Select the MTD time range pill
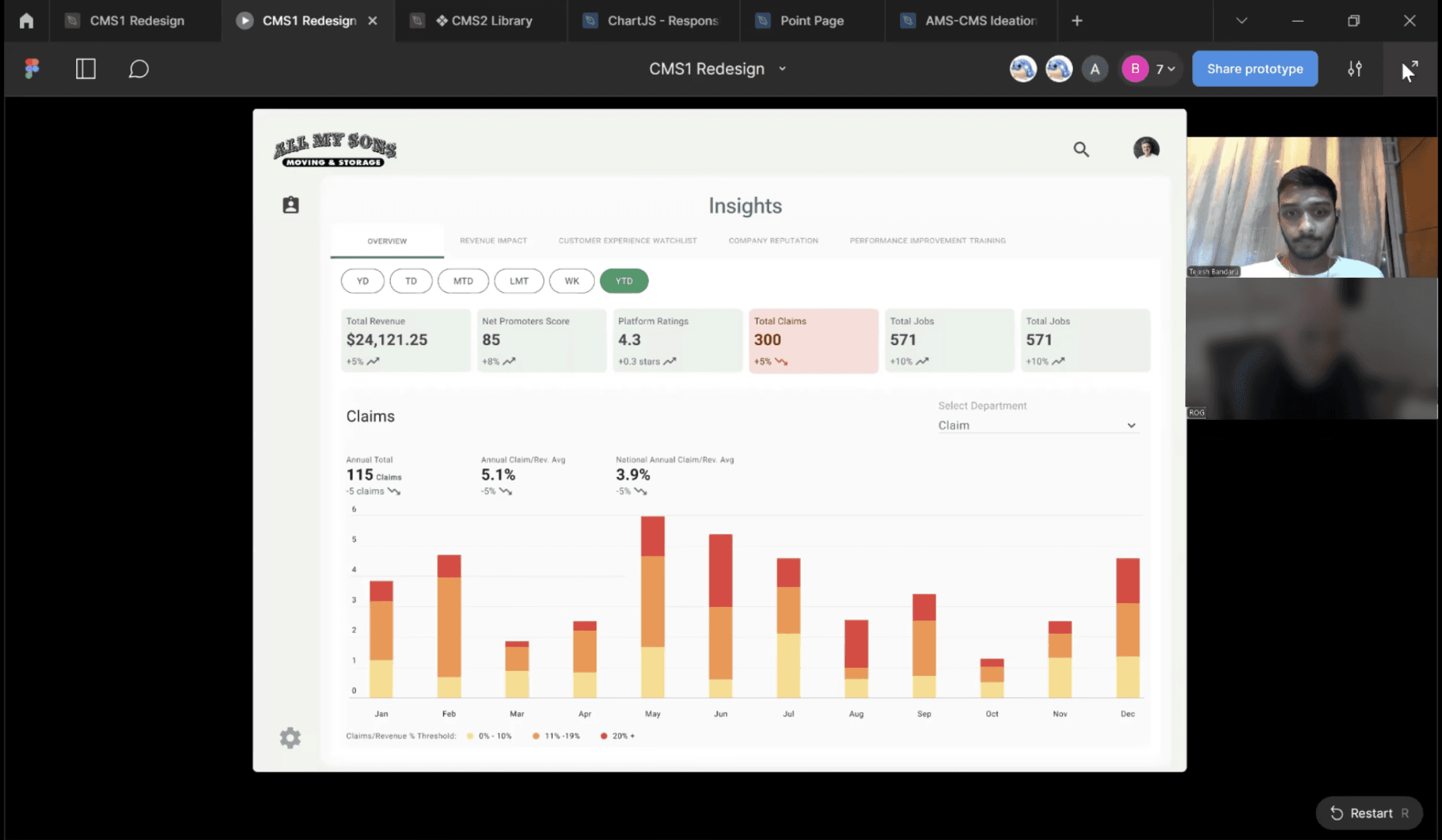 coord(463,281)
